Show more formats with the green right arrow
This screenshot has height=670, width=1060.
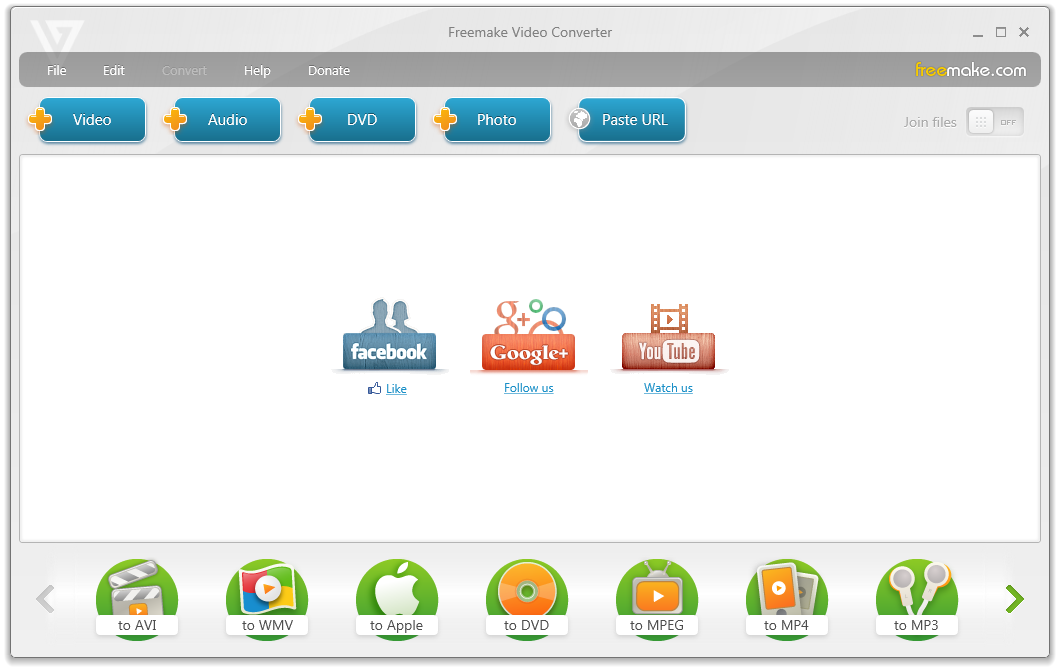click(1015, 599)
